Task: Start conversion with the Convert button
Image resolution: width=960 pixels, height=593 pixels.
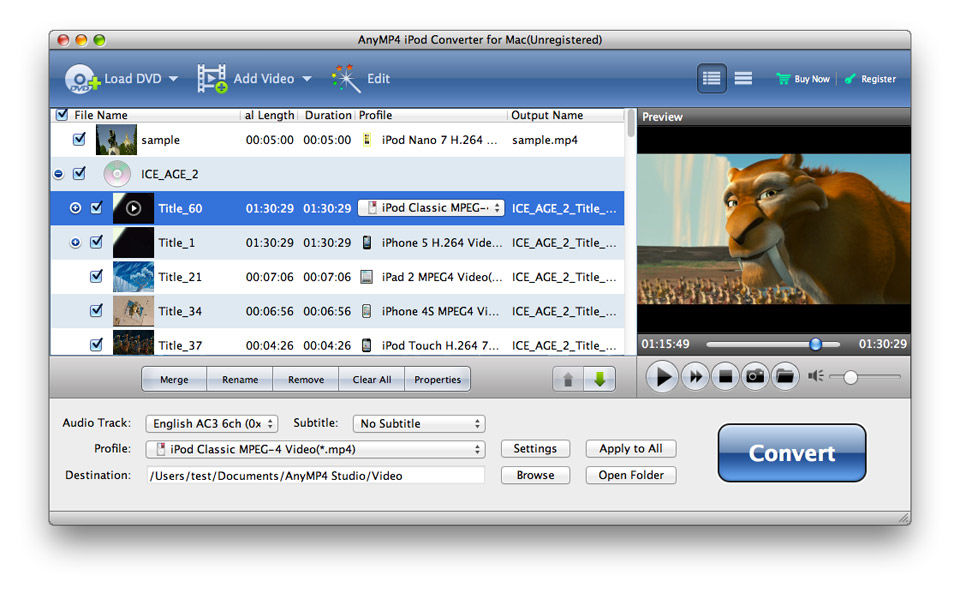Action: (x=792, y=453)
